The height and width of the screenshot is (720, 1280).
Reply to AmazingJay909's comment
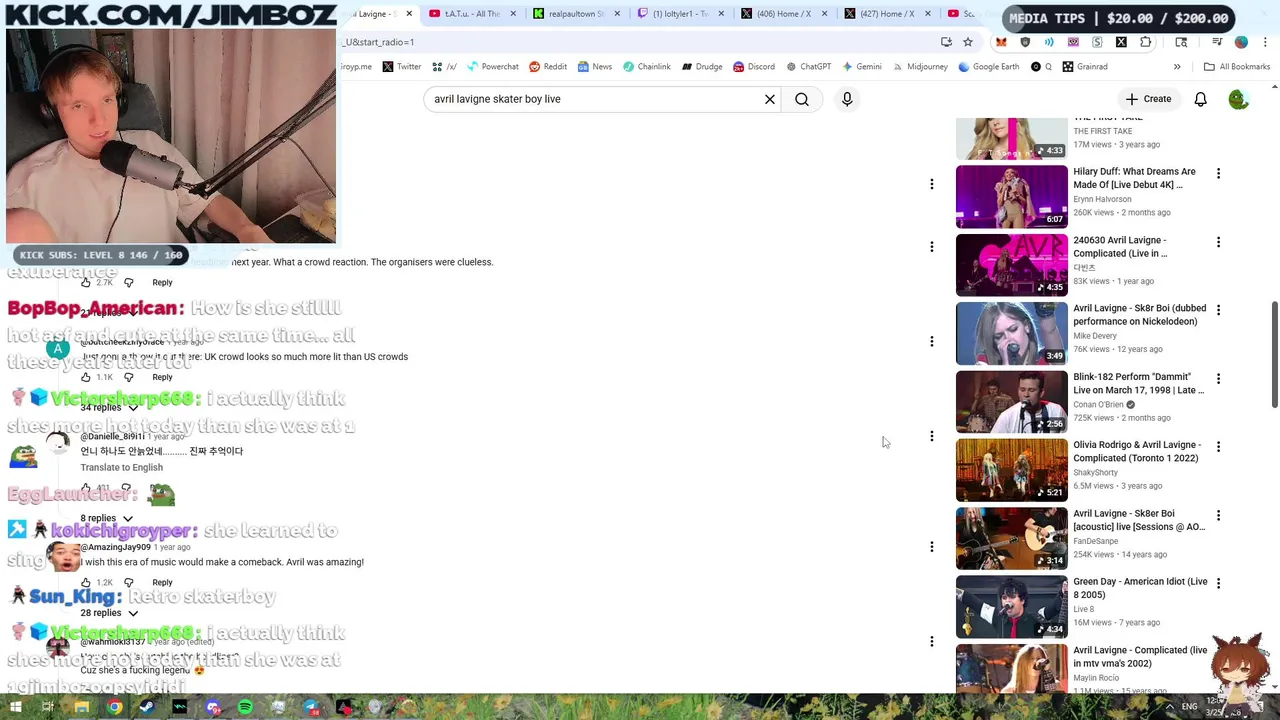(x=162, y=582)
